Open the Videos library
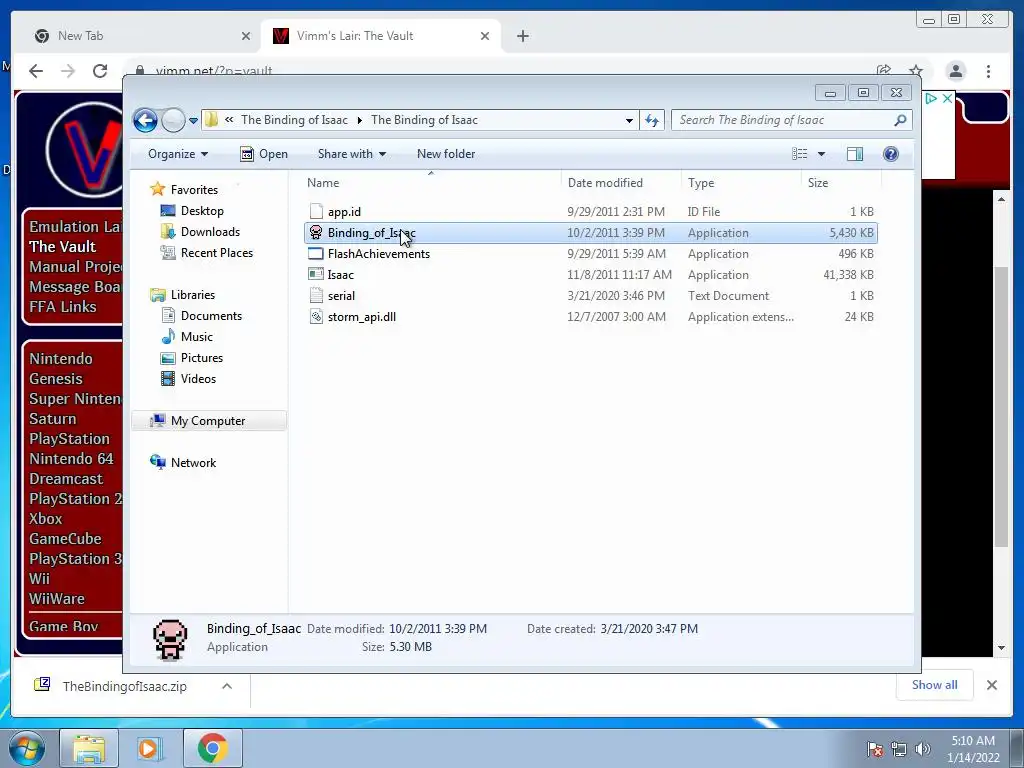The height and width of the screenshot is (768, 1024). [x=198, y=379]
